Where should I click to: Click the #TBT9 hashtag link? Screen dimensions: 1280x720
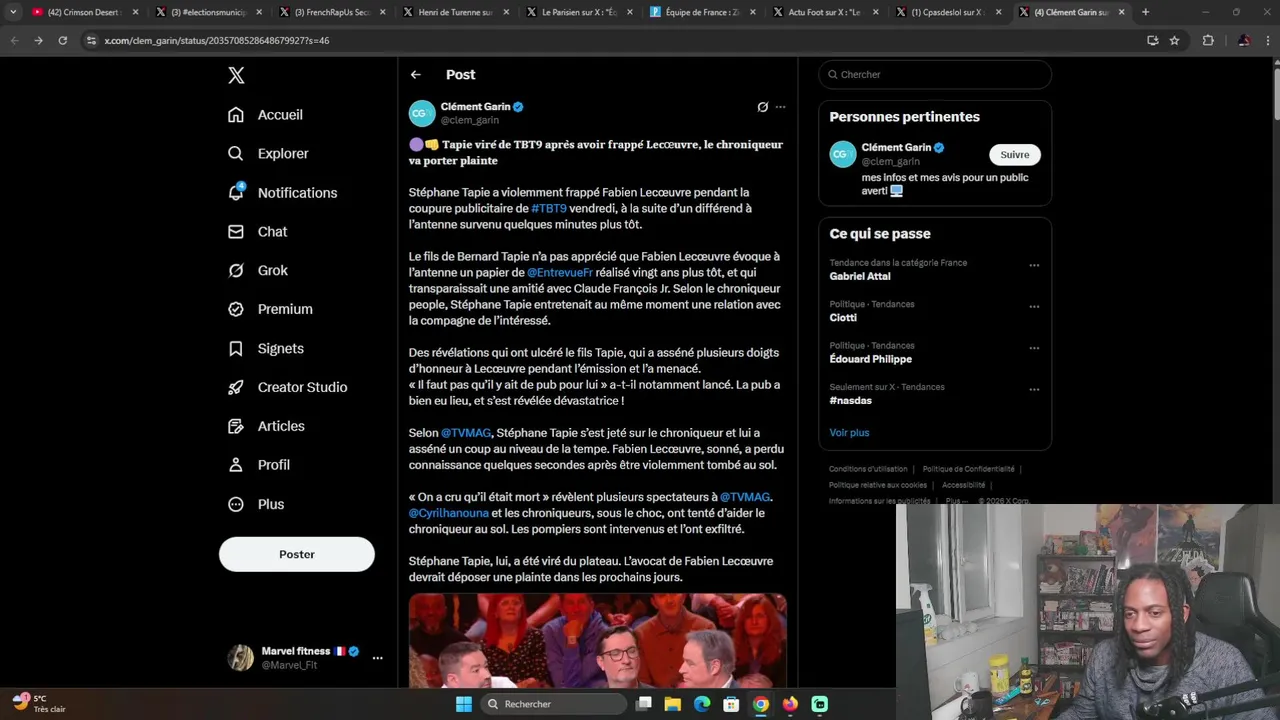coord(549,209)
